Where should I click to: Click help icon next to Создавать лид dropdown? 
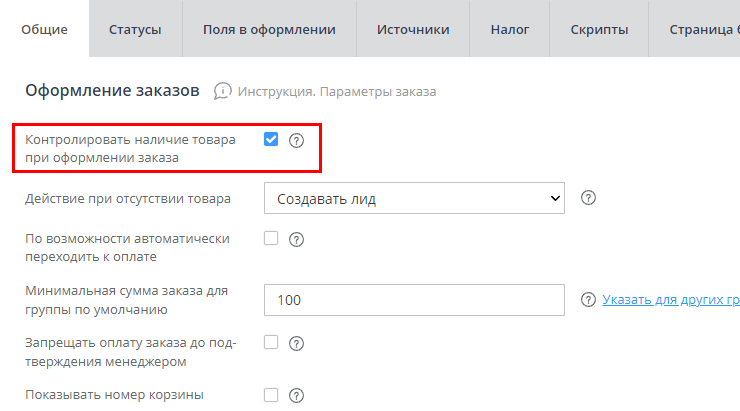pyautogui.click(x=589, y=198)
